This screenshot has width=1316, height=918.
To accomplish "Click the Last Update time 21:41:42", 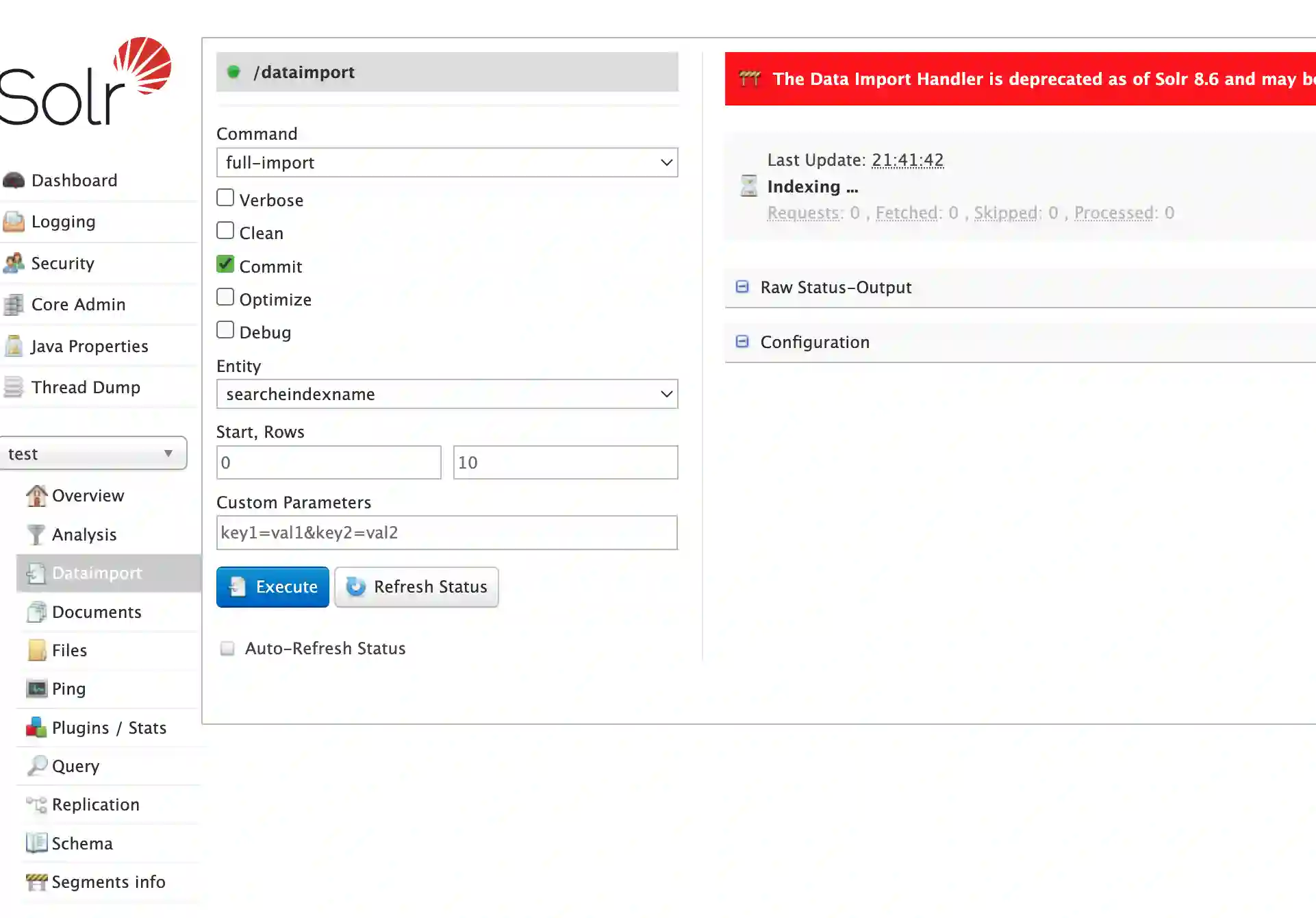I will 908,160.
